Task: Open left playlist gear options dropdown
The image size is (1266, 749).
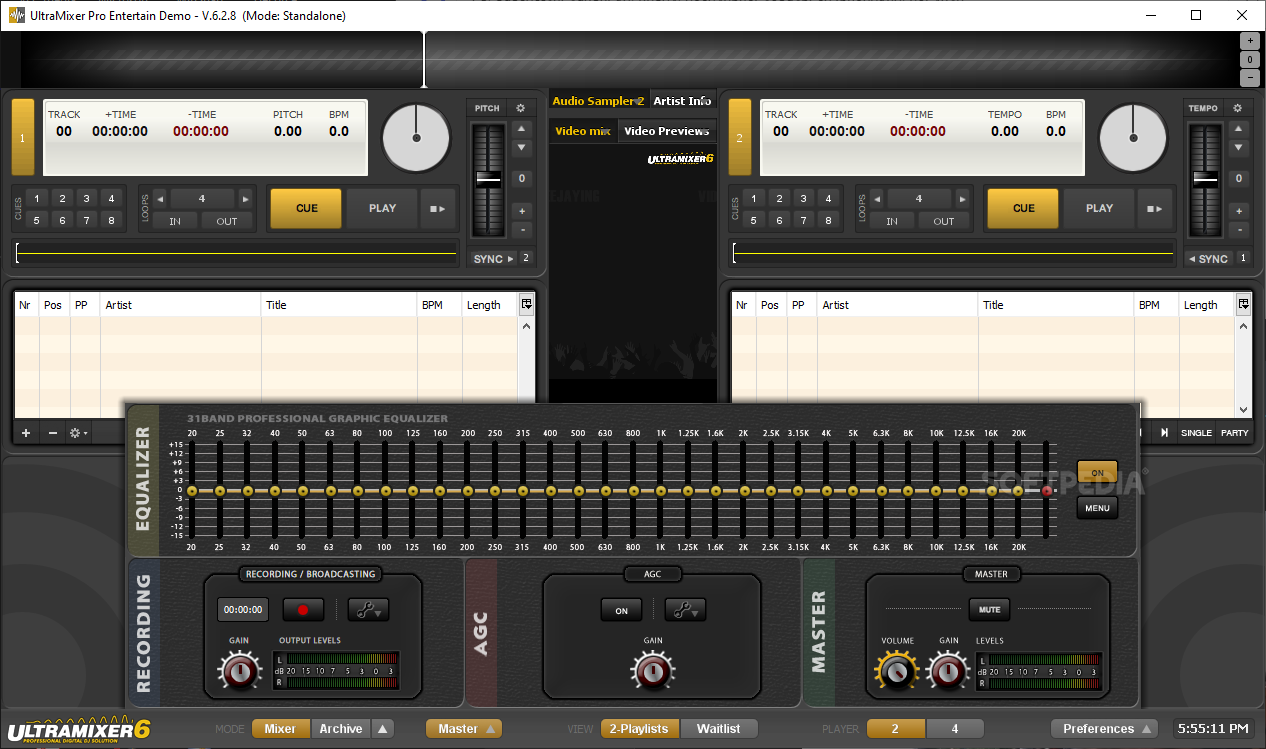Action: (x=77, y=433)
